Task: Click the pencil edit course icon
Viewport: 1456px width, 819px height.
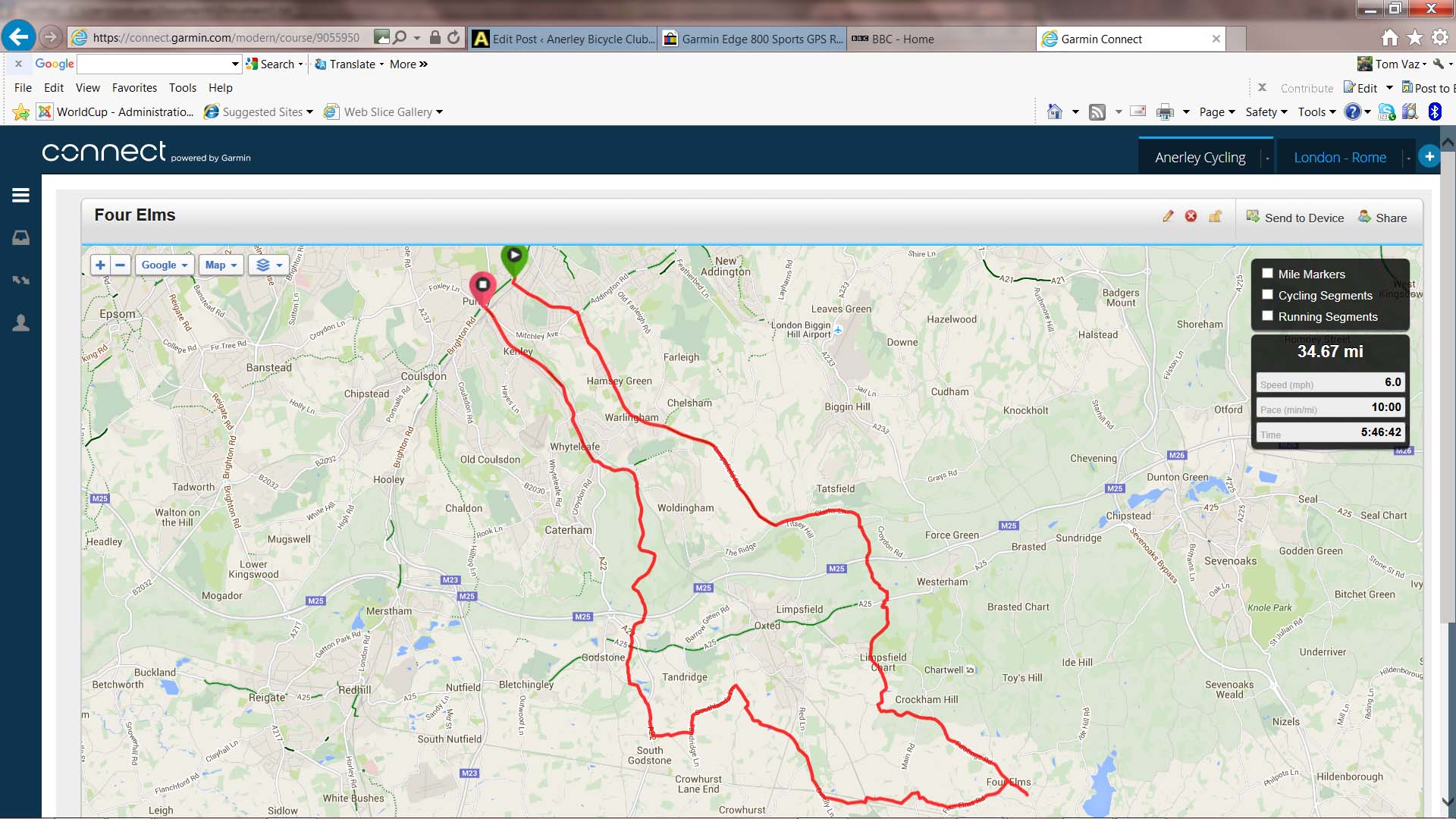Action: [x=1168, y=217]
